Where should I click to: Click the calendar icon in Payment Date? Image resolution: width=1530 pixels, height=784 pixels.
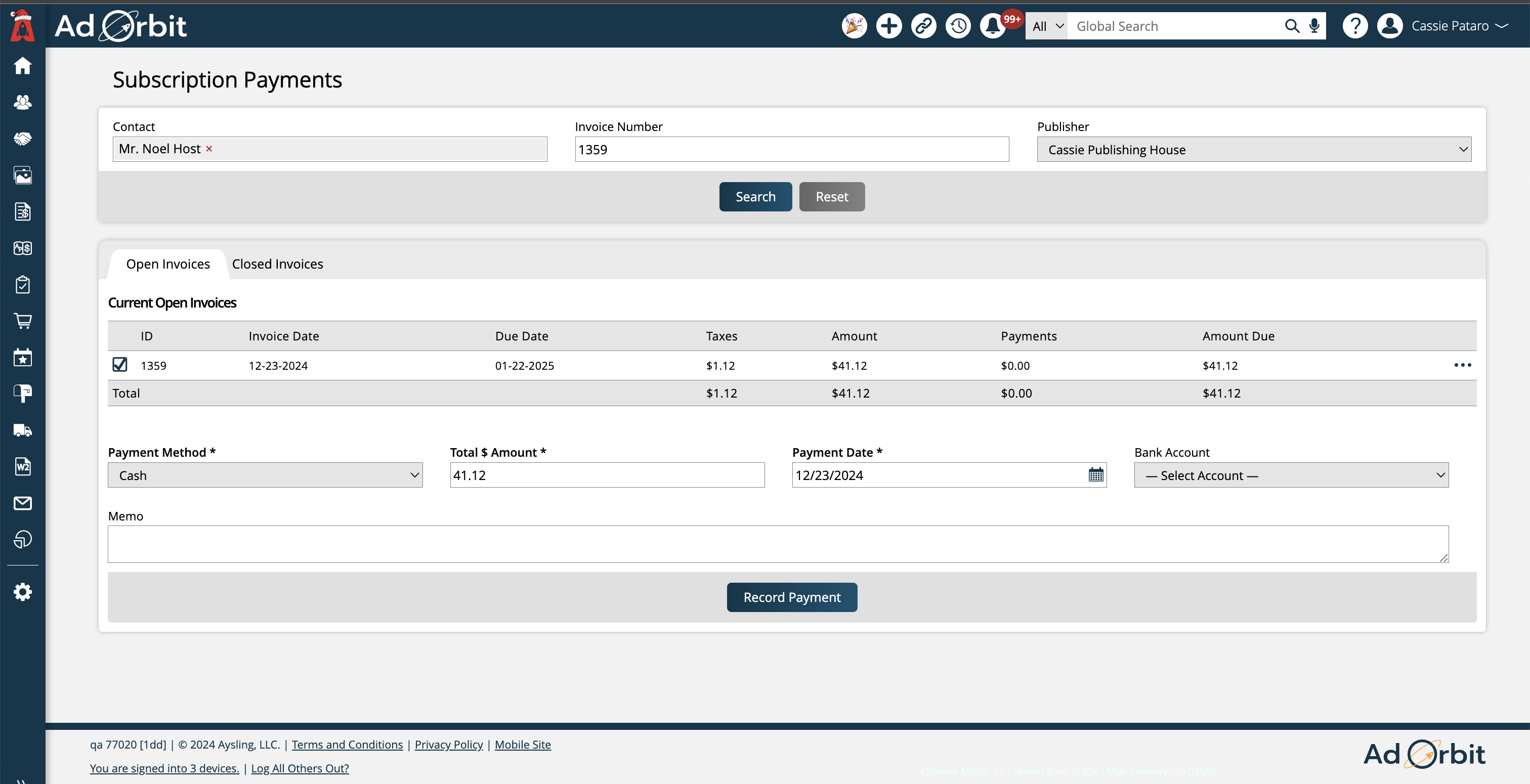point(1096,474)
